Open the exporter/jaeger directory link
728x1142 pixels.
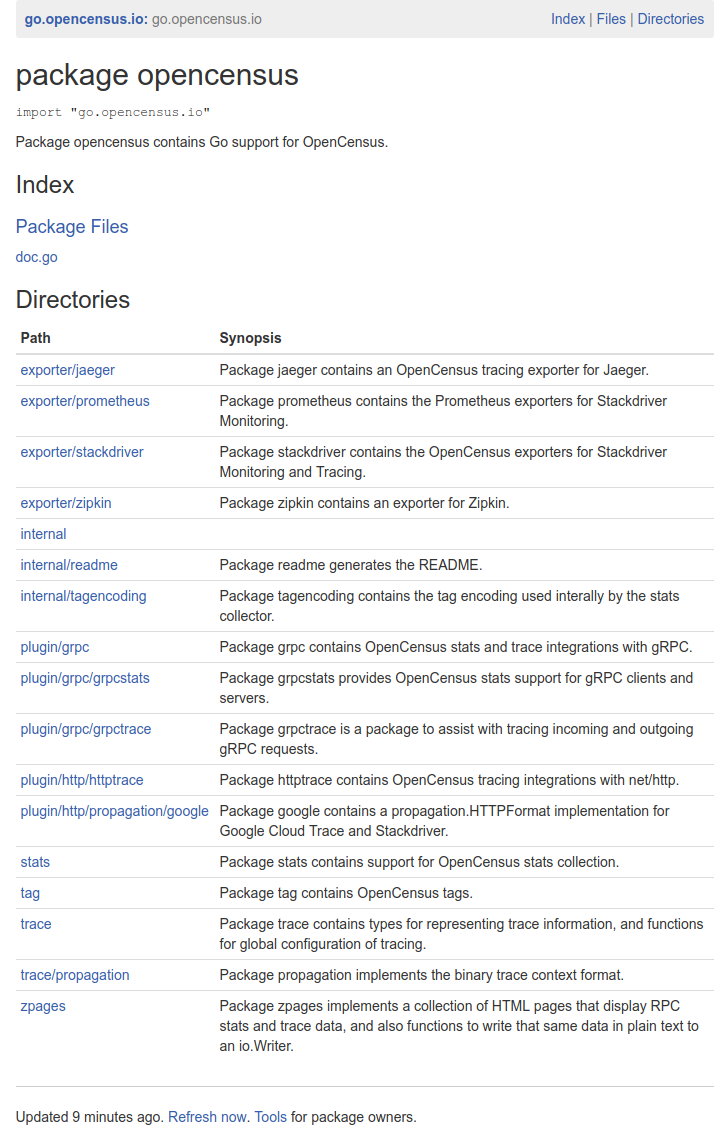tap(67, 370)
